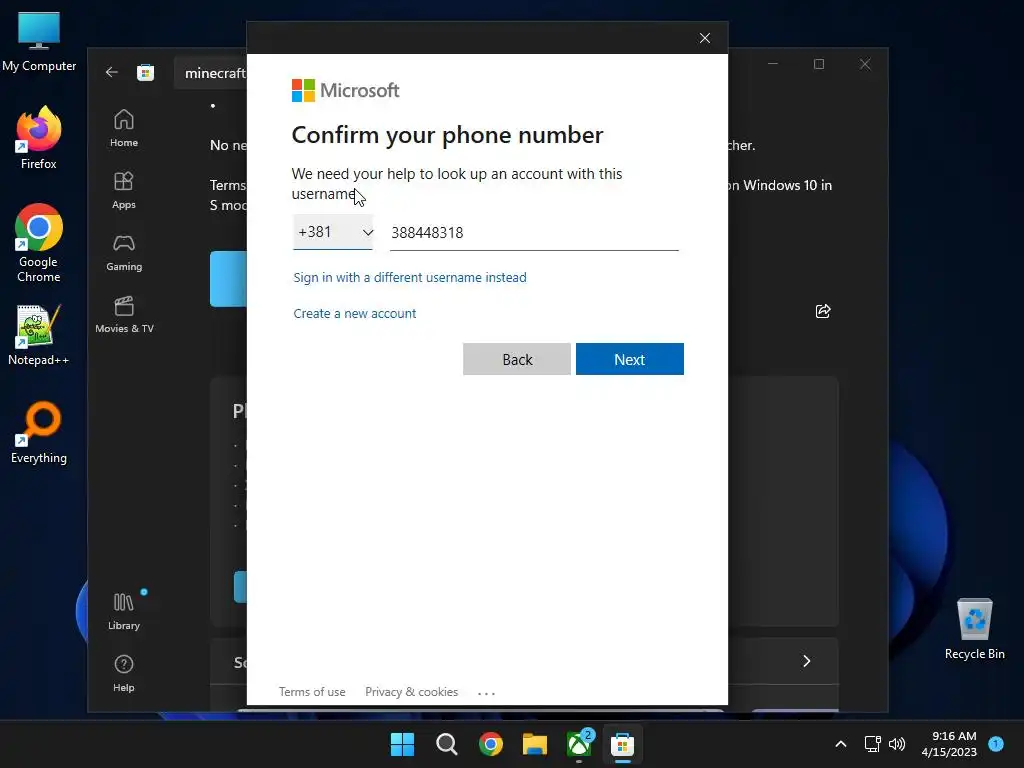Click the Back button
Screen dimensions: 1024x768
517,359
